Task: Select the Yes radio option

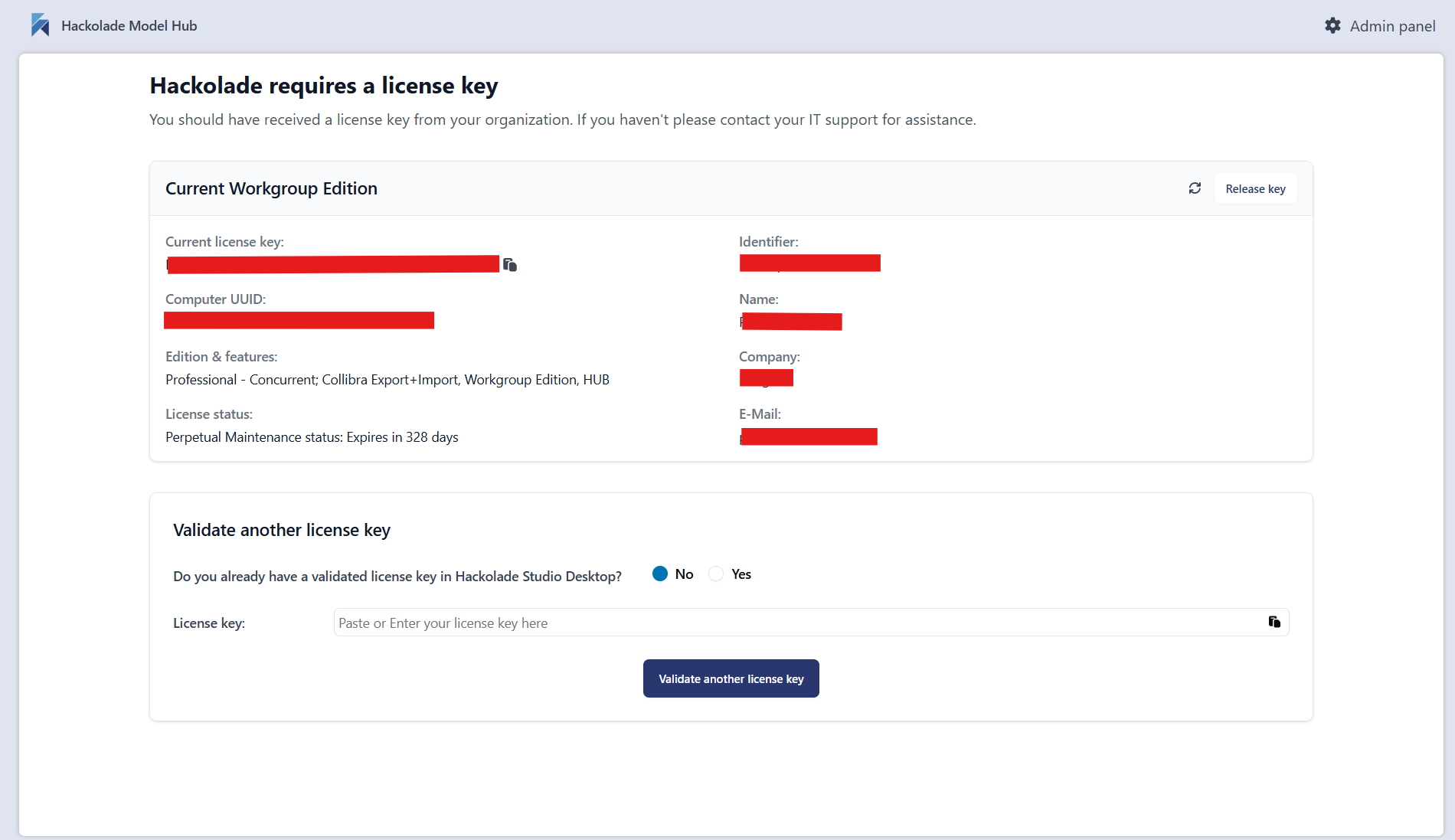Action: [x=716, y=574]
